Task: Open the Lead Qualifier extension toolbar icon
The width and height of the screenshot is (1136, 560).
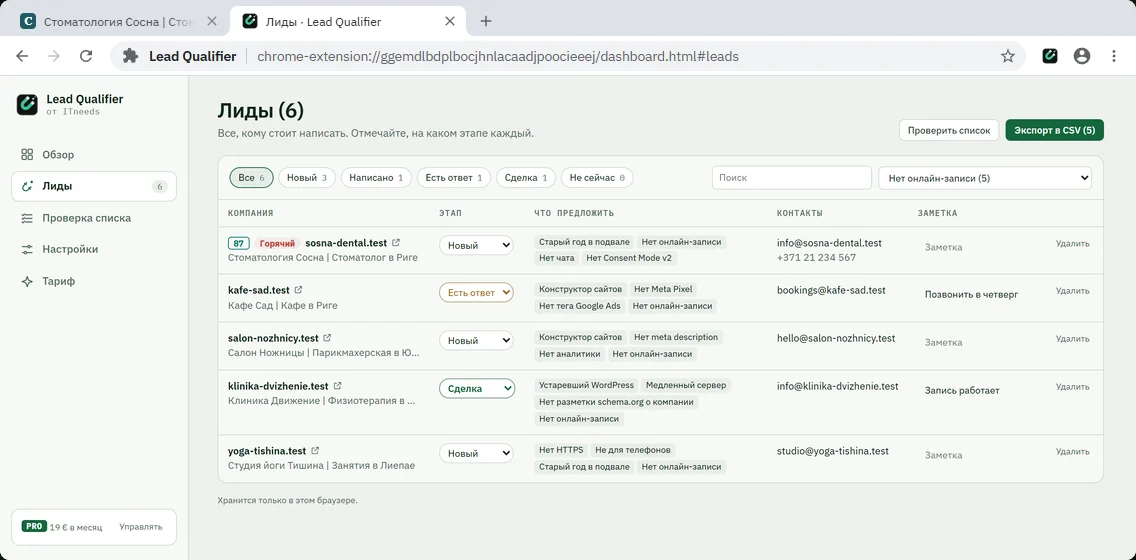Action: click(1050, 56)
